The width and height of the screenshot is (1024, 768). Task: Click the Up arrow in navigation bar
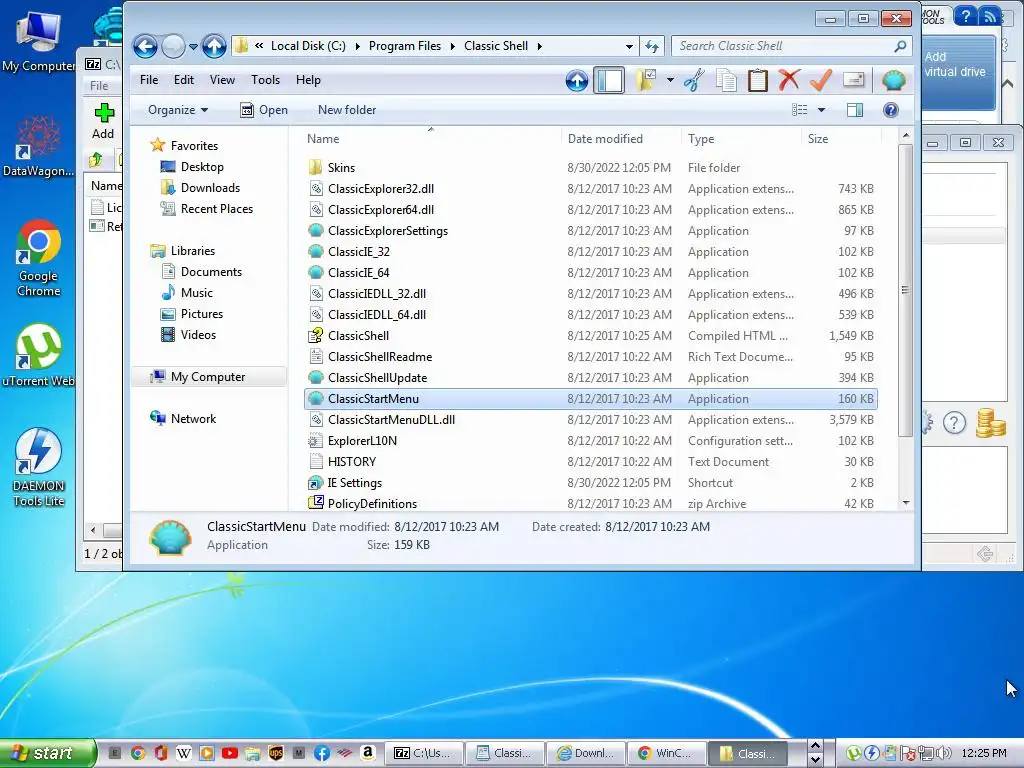pos(214,46)
